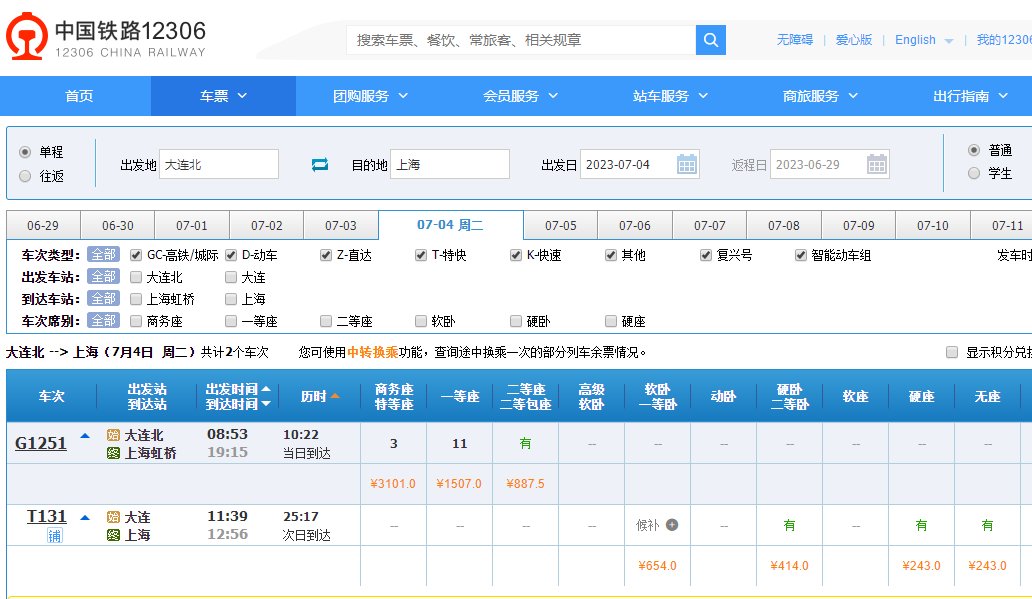Select the 往返 round-trip radio button
The width and height of the screenshot is (1032, 599).
(x=25, y=176)
